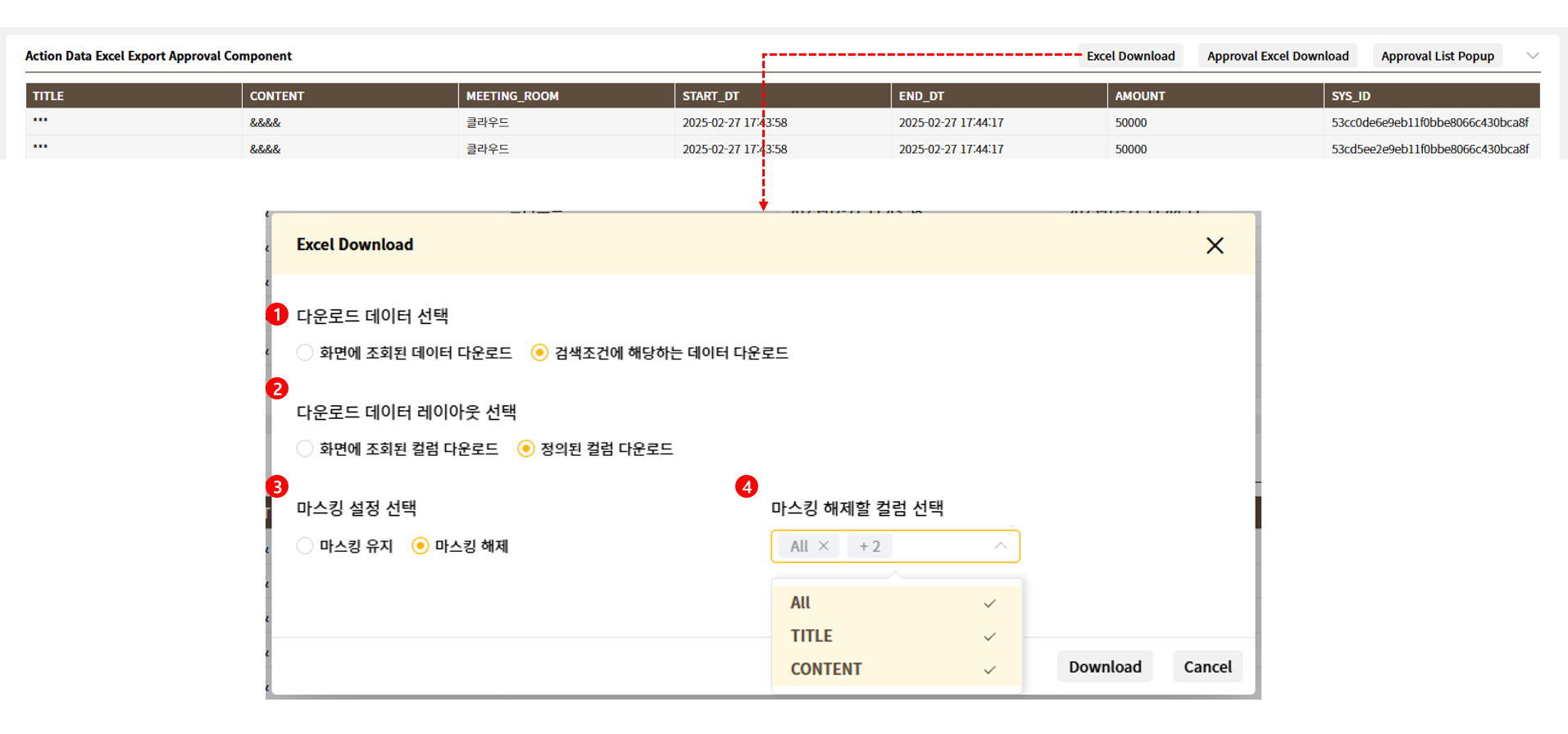Select 마스킹 유지 radio option
The height and width of the screenshot is (734, 1568).
305,546
